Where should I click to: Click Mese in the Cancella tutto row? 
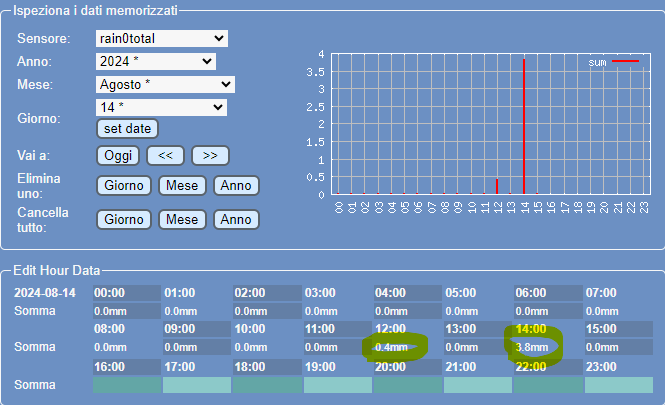tap(182, 220)
